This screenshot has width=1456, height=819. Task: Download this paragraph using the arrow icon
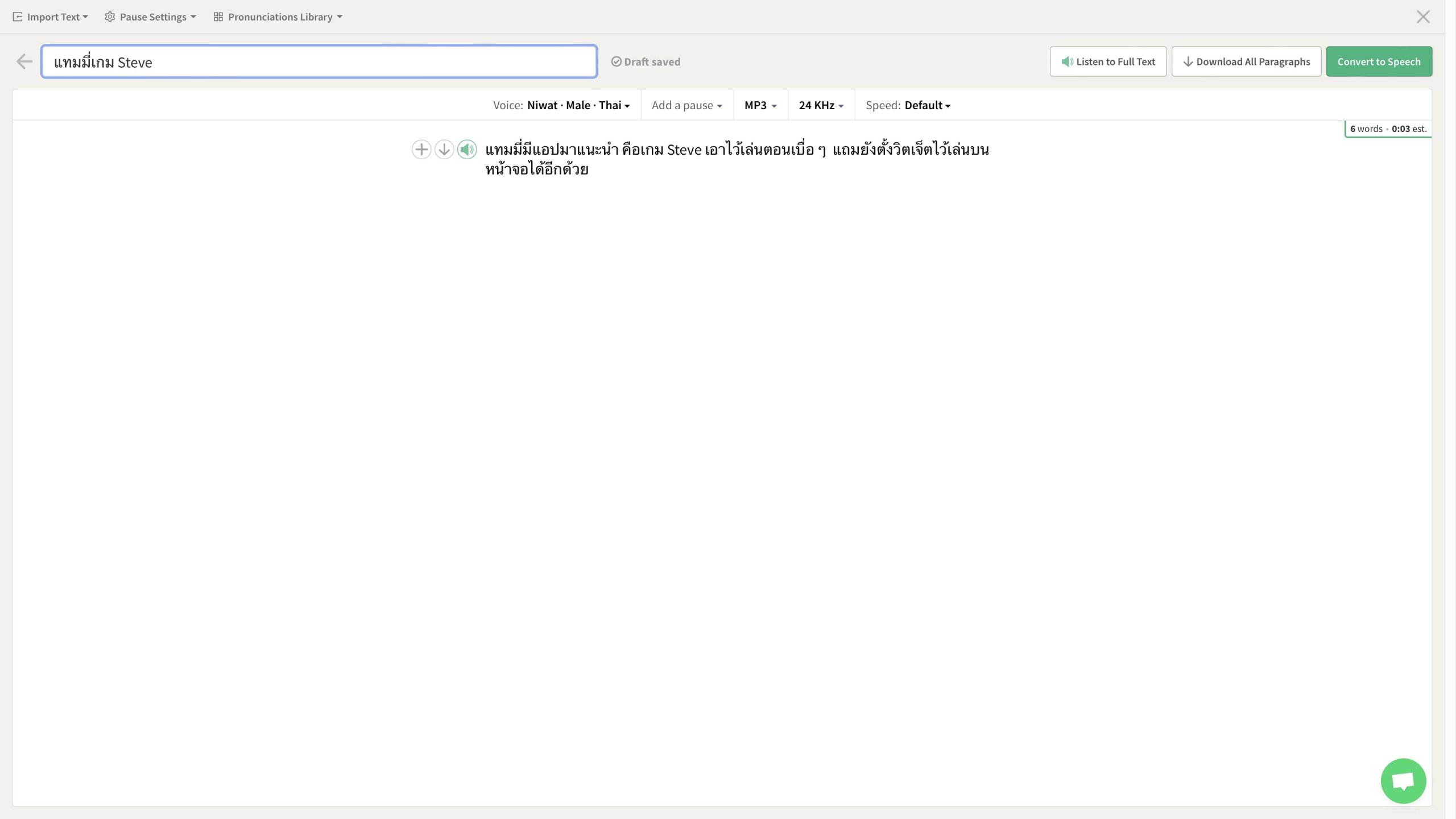(x=444, y=150)
